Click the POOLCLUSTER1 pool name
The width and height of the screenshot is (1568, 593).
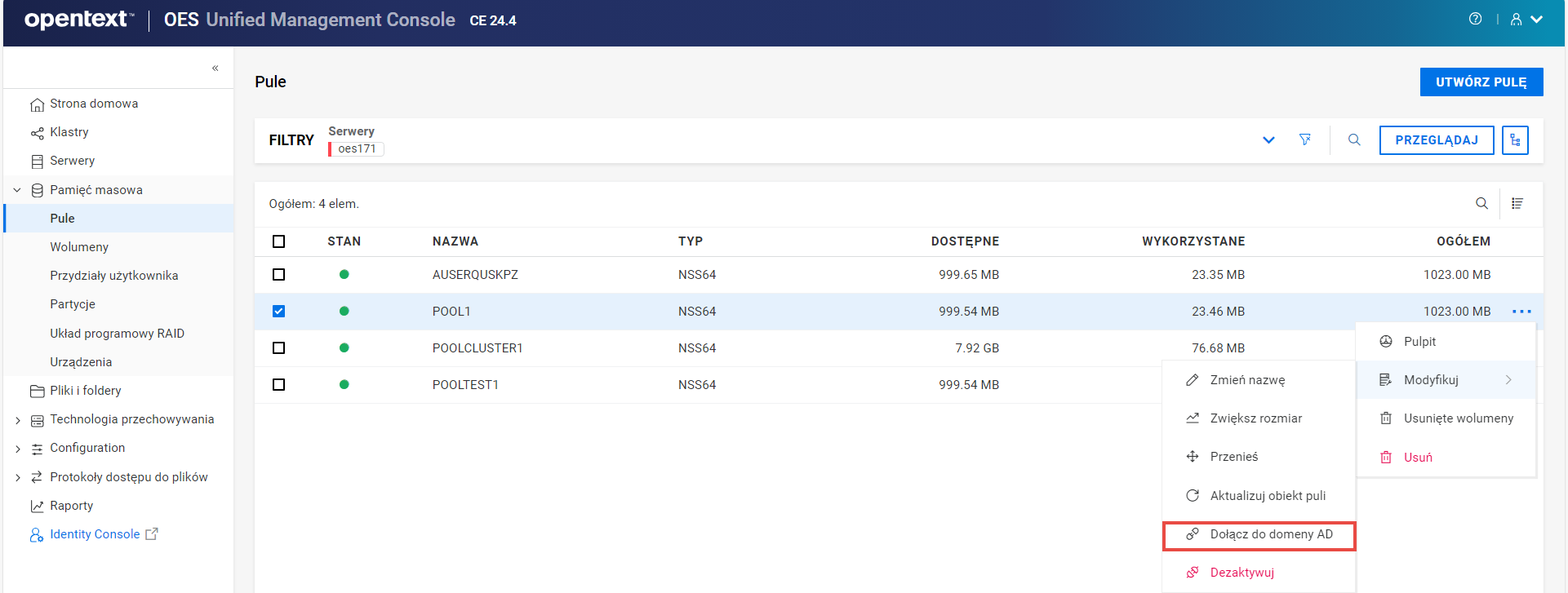click(x=478, y=348)
